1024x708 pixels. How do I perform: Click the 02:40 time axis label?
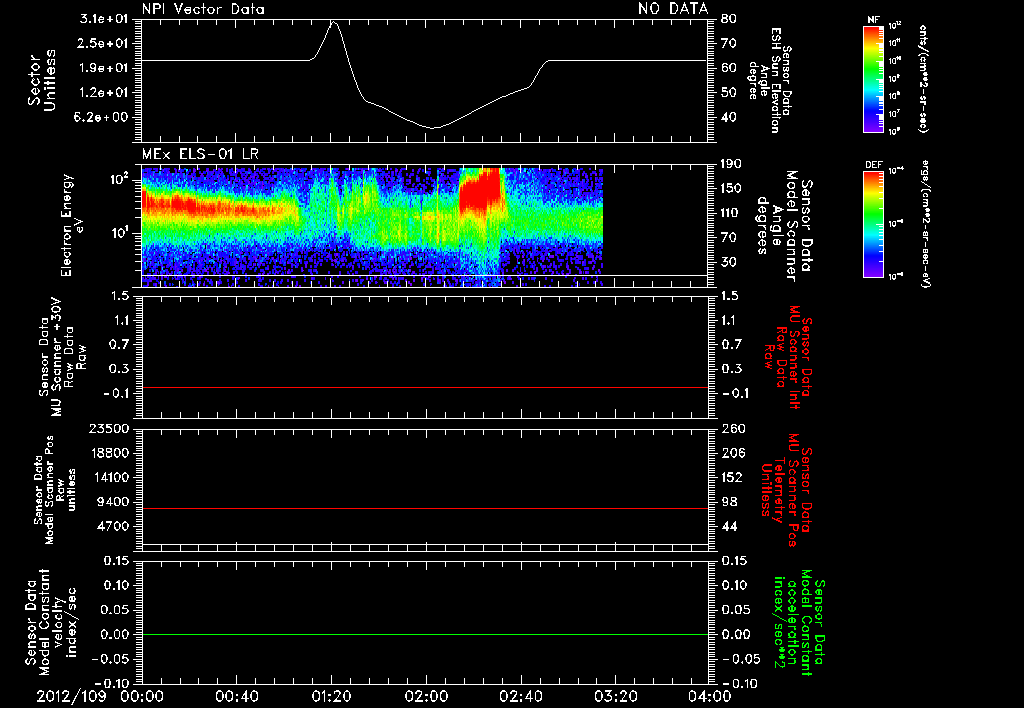(x=520, y=696)
